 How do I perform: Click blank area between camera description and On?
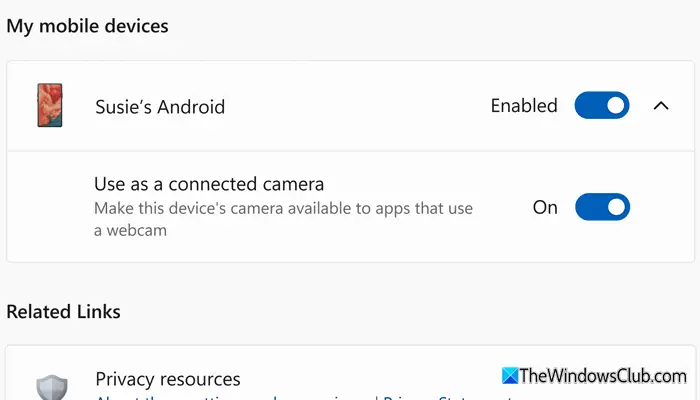pos(503,208)
